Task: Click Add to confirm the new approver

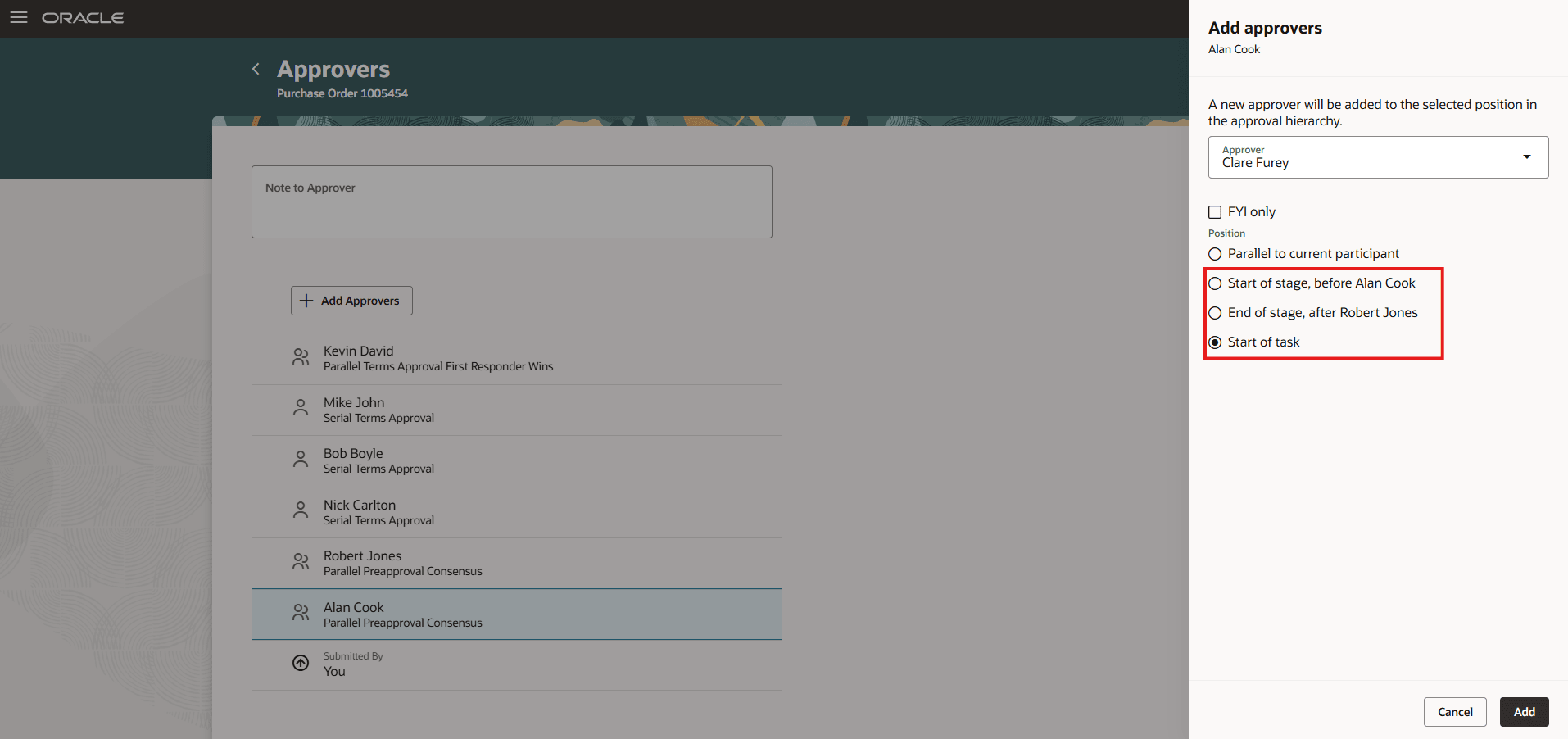Action: click(1524, 711)
